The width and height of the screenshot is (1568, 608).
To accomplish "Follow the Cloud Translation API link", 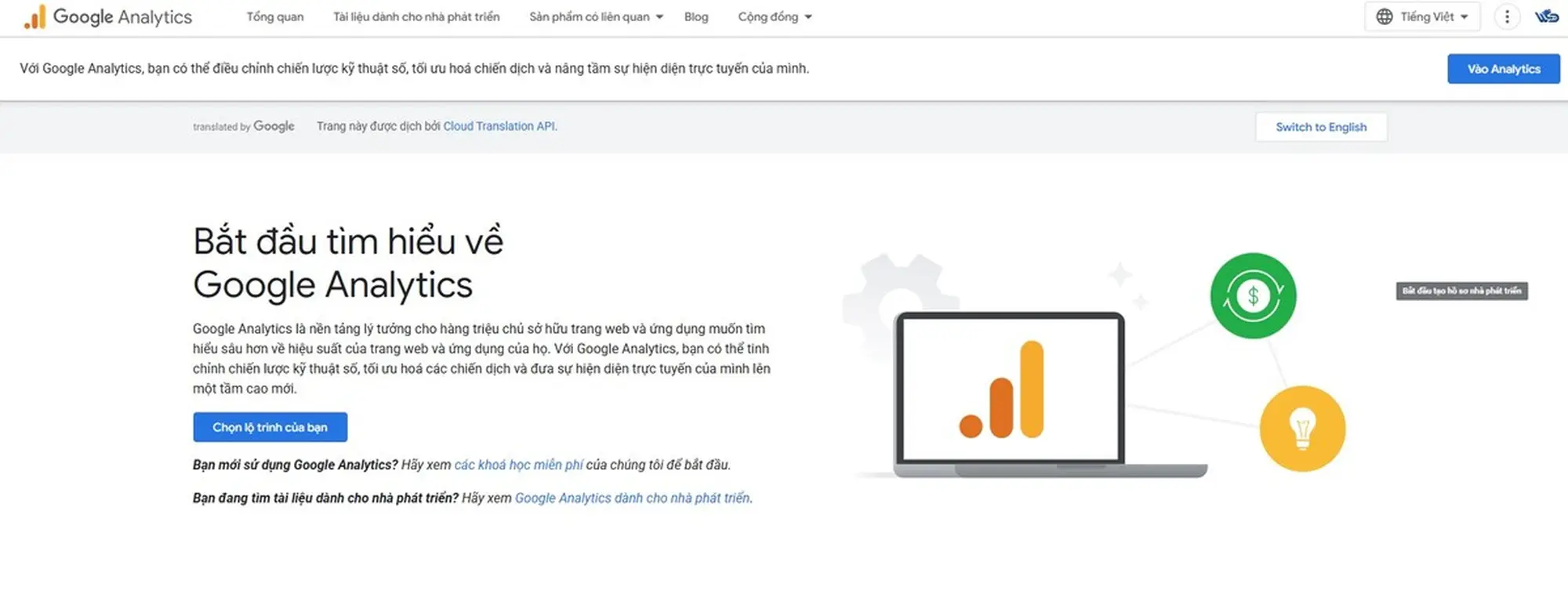I will click(x=499, y=126).
